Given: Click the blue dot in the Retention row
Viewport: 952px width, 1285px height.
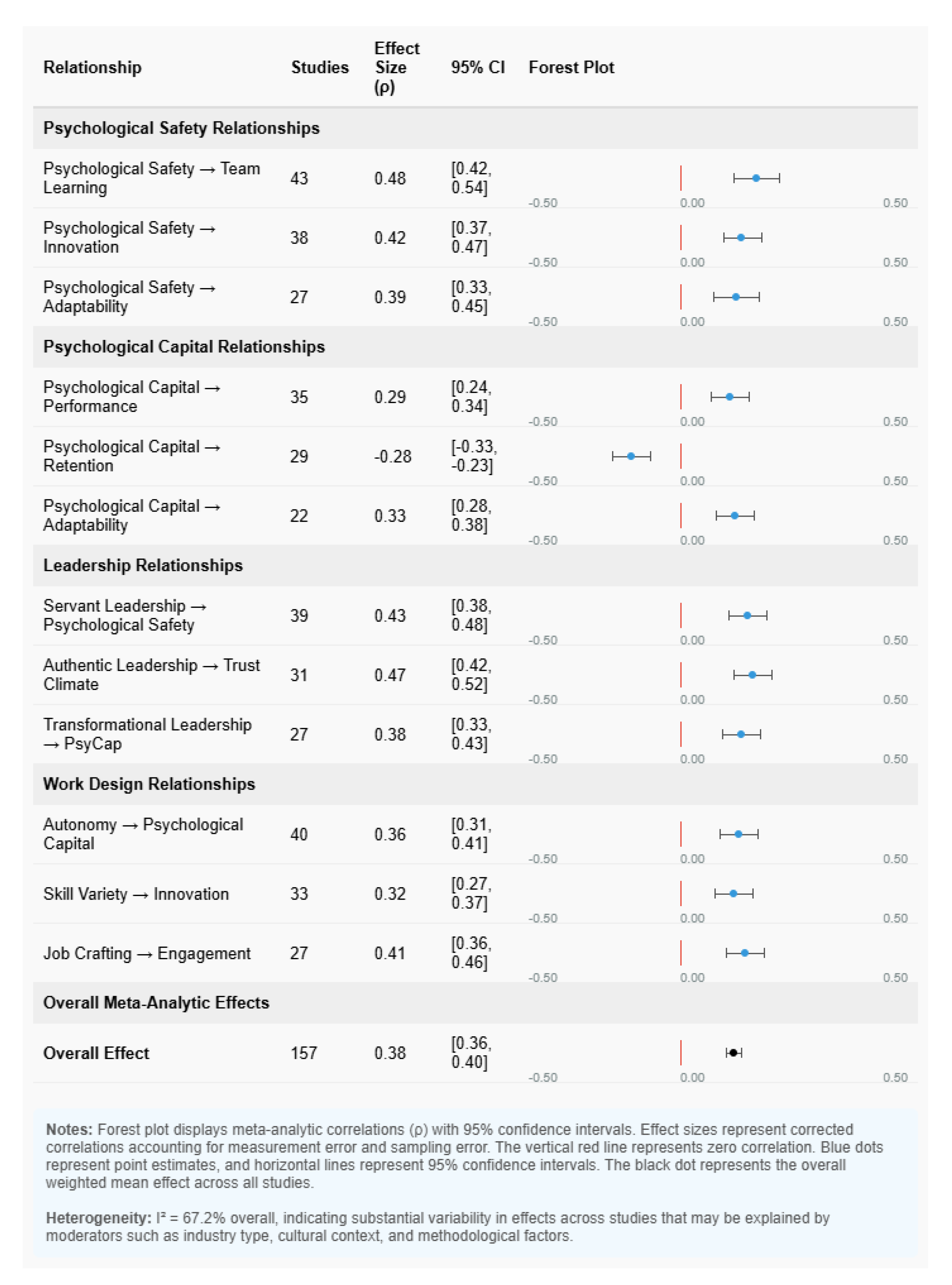Looking at the screenshot, I should (x=631, y=456).
